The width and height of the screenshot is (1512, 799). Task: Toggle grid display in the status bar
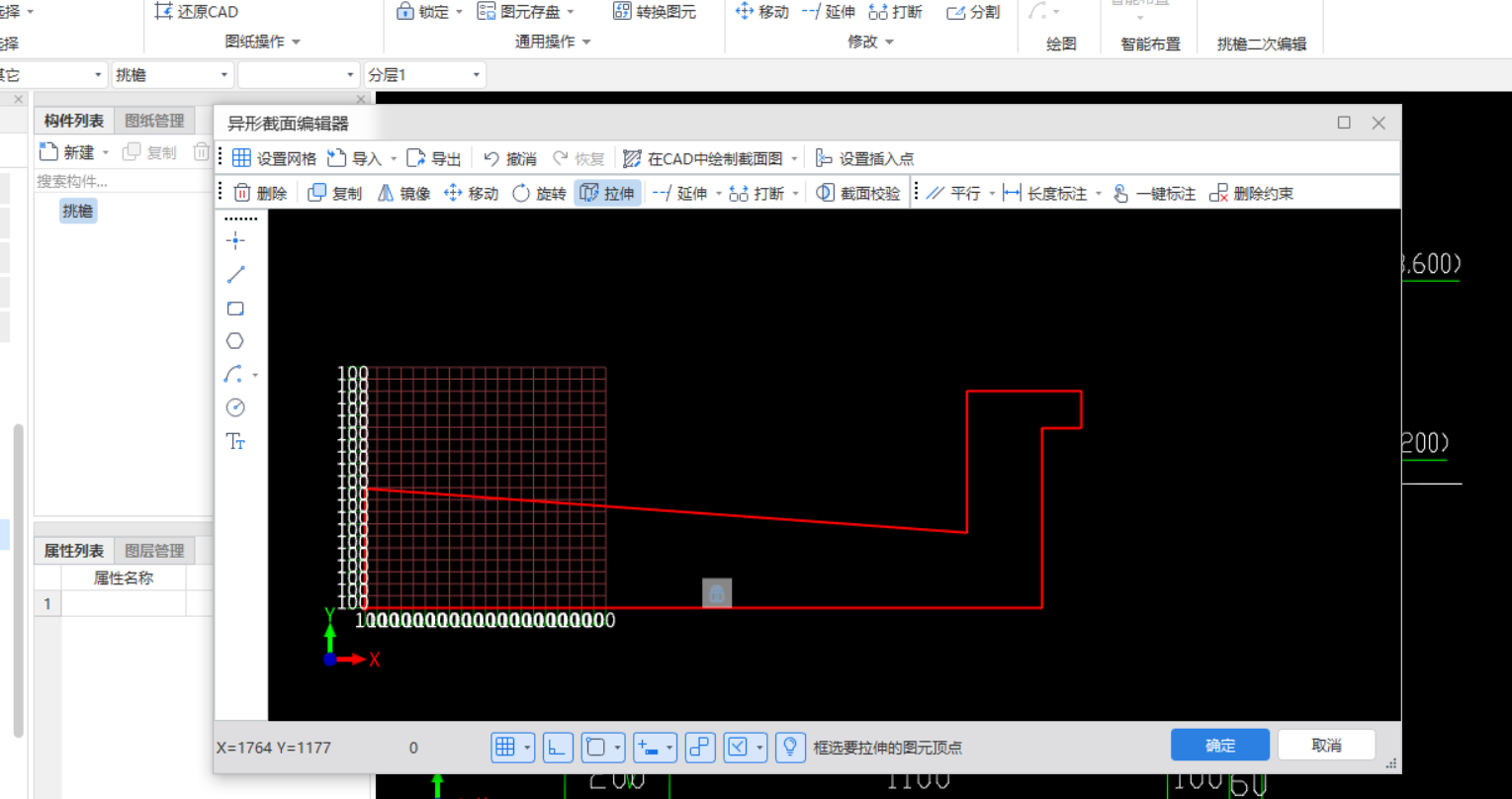click(x=504, y=748)
